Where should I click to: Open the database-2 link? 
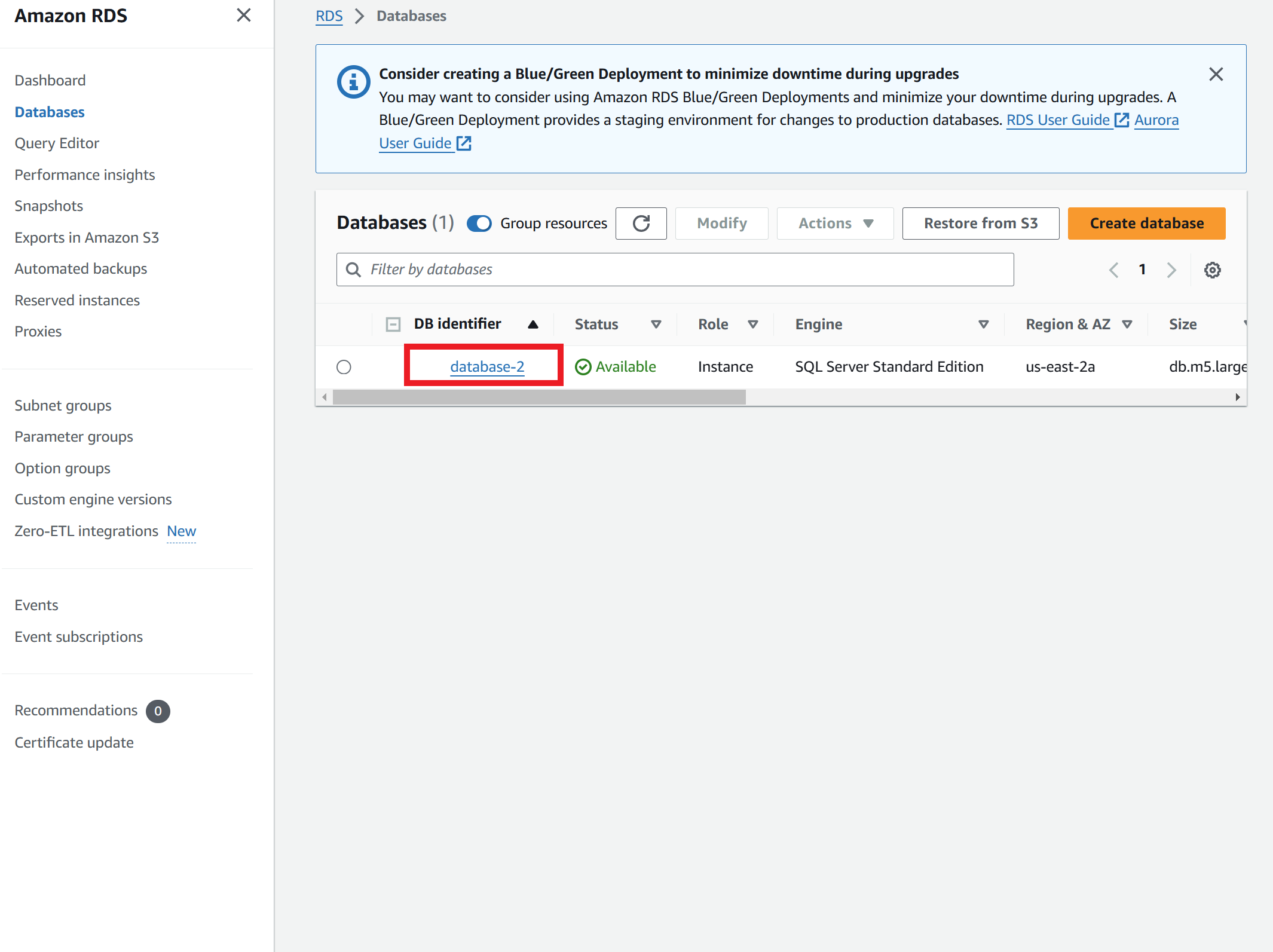click(x=486, y=367)
